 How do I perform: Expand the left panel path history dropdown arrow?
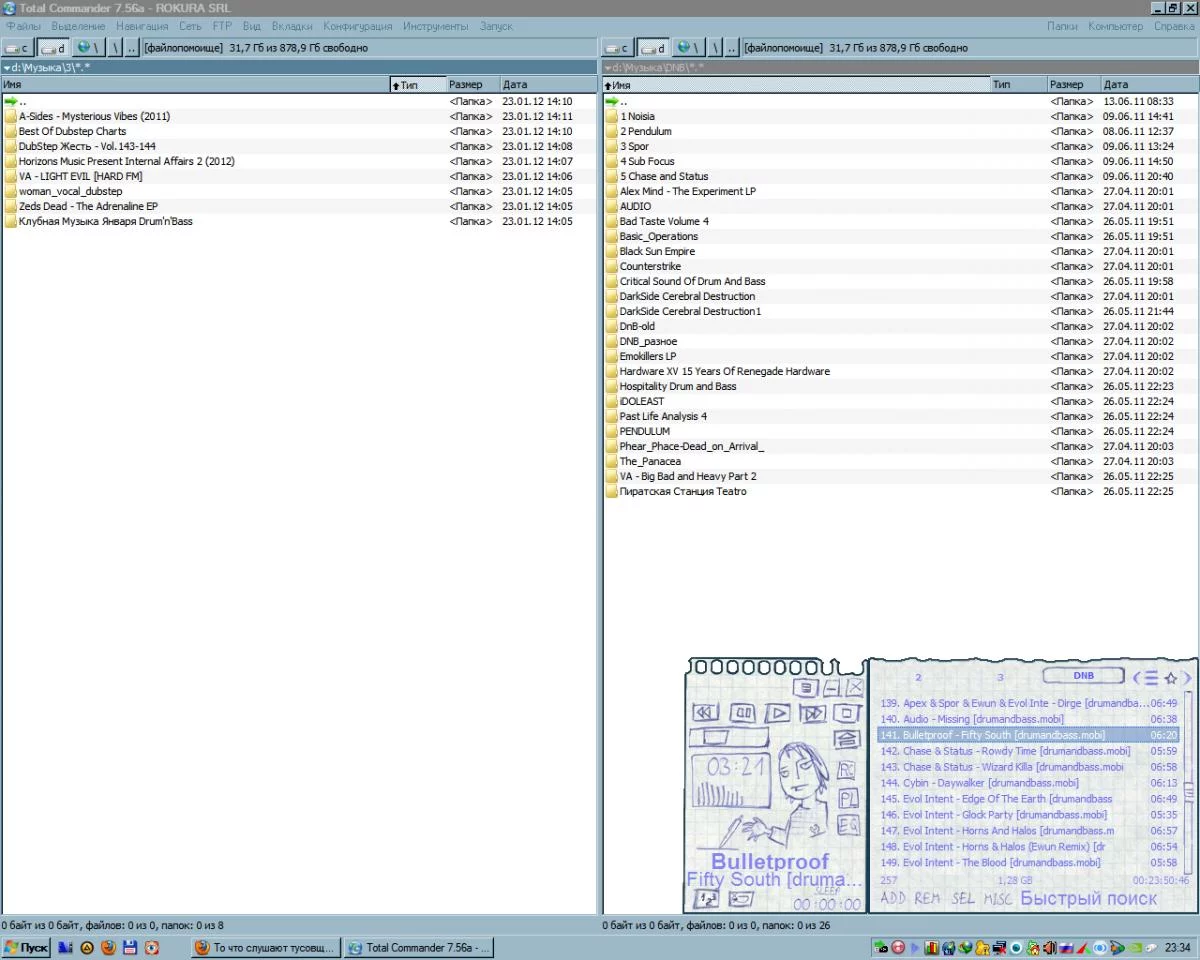[7, 68]
